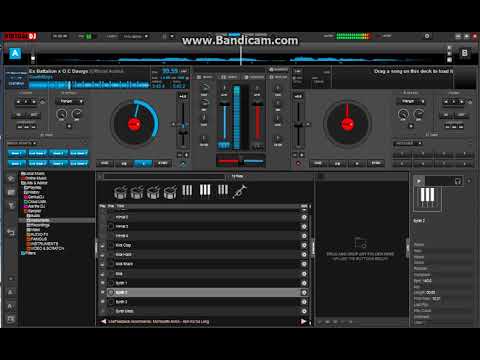Click the play button on deck B
Viewport: 480px width, 360px height.
(x=357, y=163)
